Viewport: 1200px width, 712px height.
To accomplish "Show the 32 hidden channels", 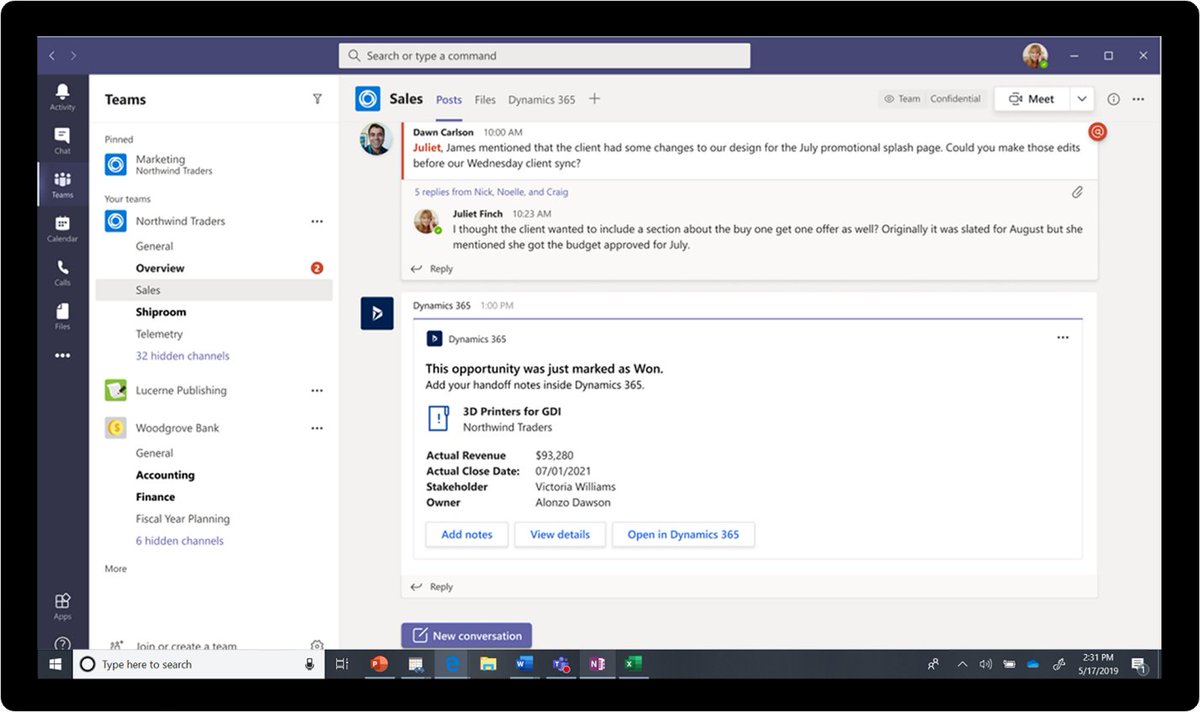I will tap(182, 356).
